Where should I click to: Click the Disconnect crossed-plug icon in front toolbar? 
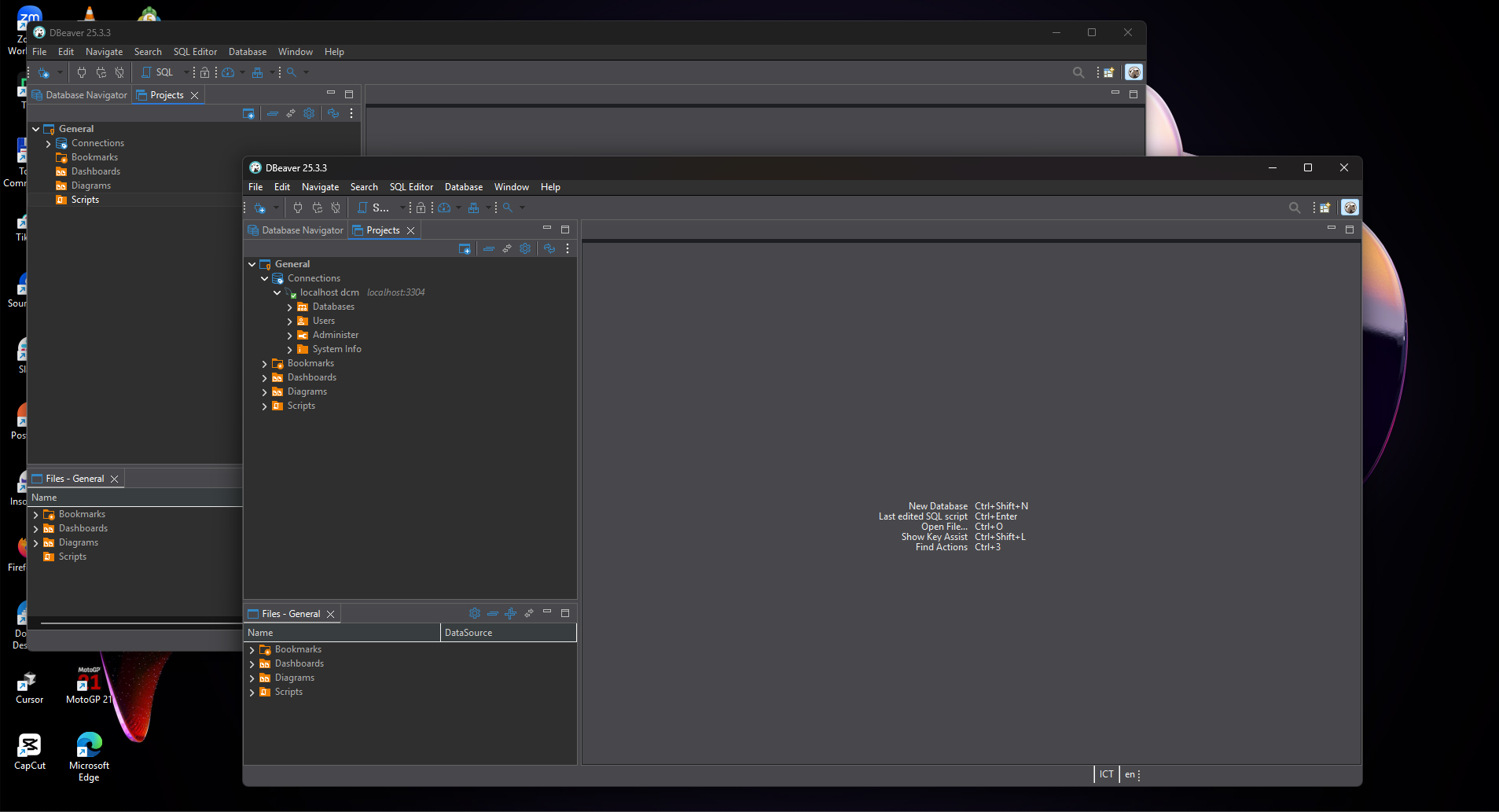336,208
